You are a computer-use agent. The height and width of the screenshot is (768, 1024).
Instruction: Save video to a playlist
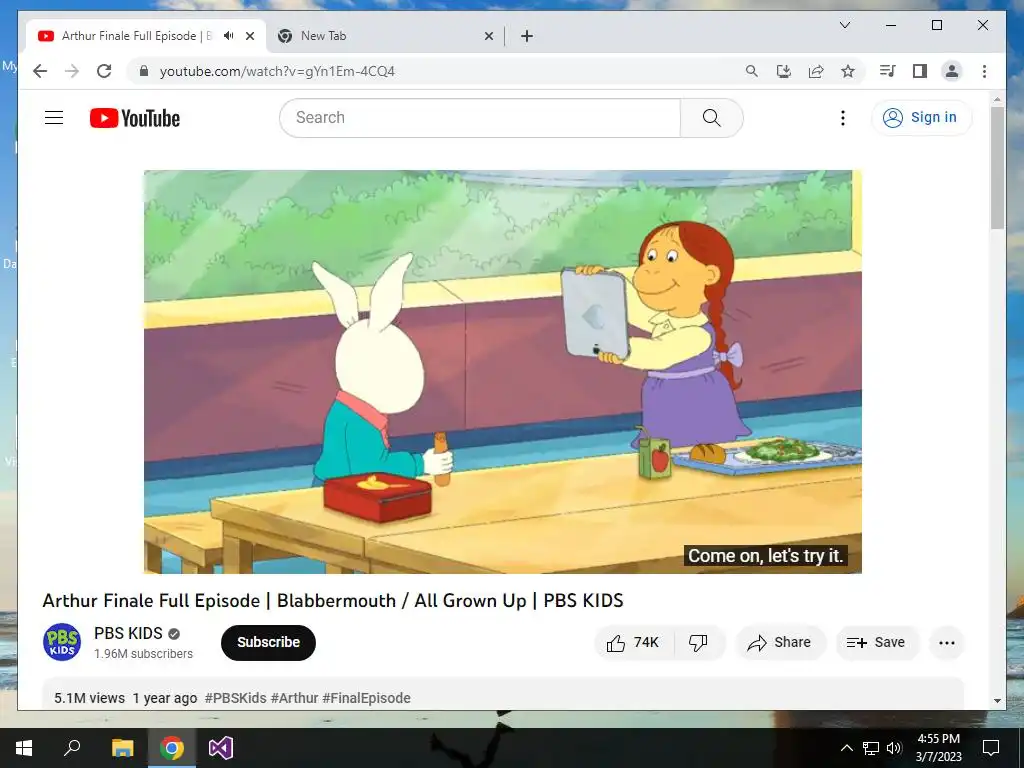click(876, 643)
